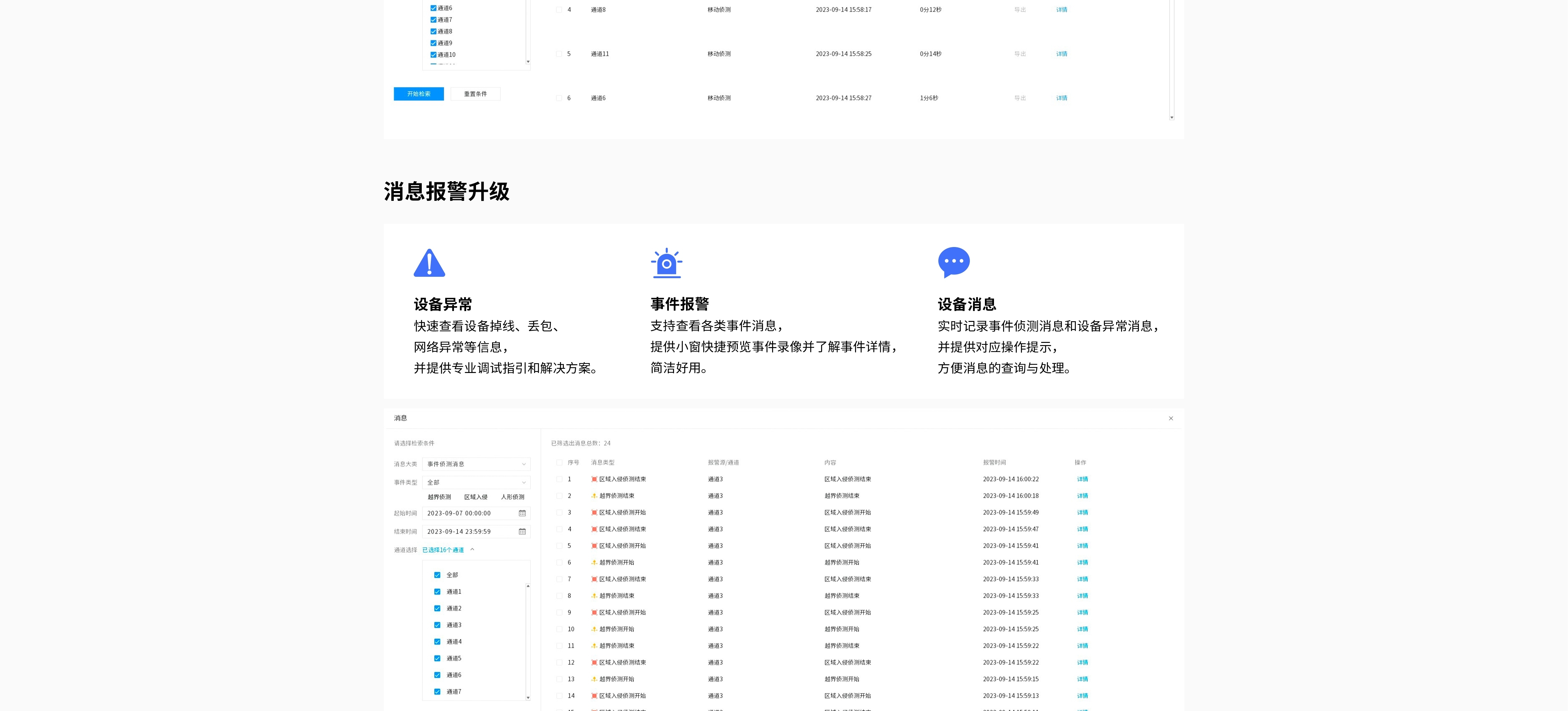
Task: Close the 消息 panel with X
Action: tap(1170, 418)
